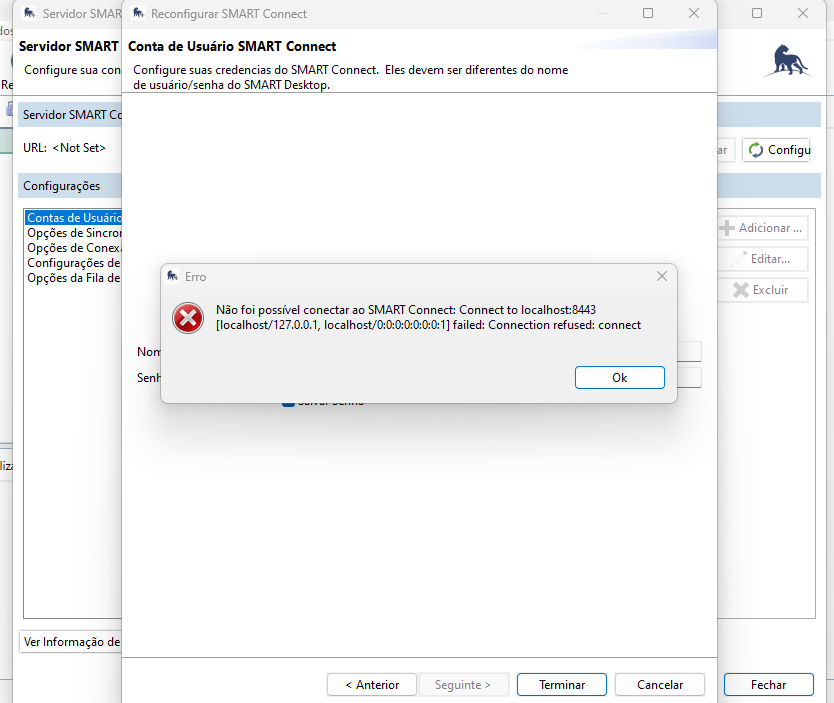Click panther icon in Erro title bar
This screenshot has height=703, width=834.
pyautogui.click(x=173, y=276)
